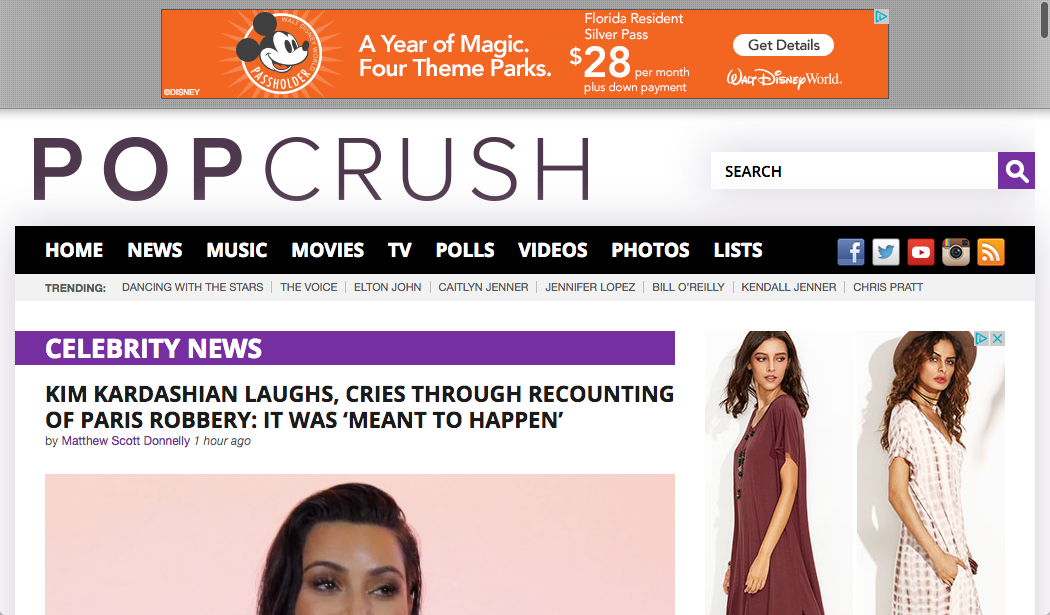Open the Music menu
This screenshot has height=615, width=1050.
pos(236,250)
